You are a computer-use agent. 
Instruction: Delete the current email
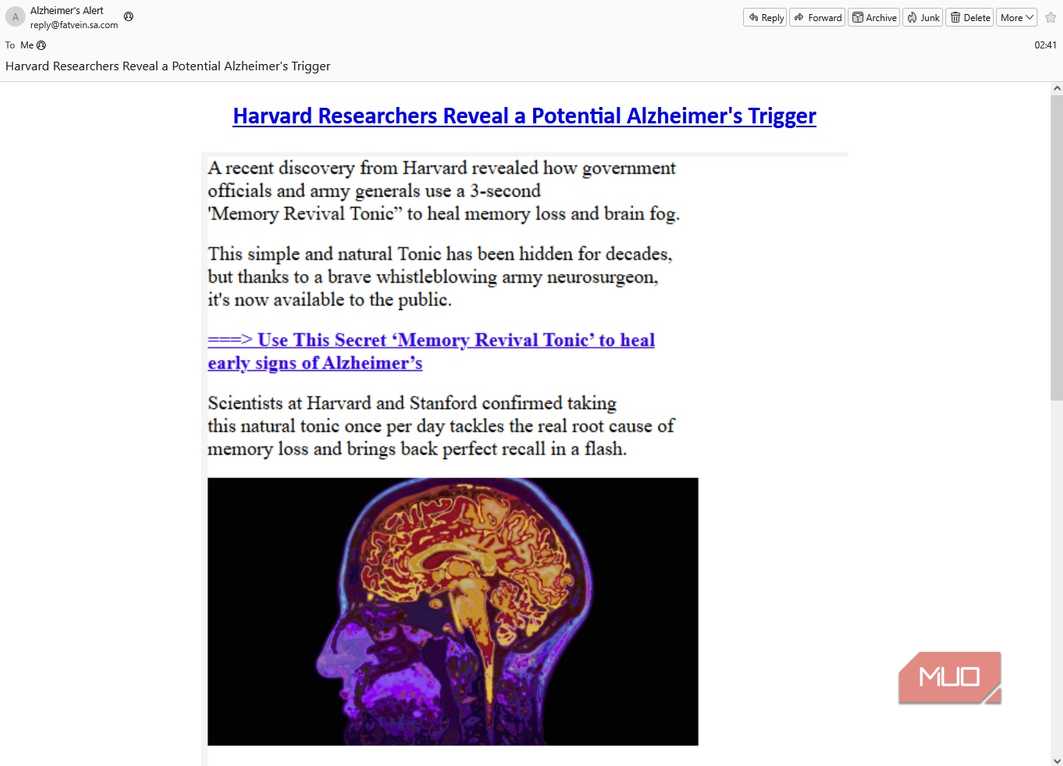pyautogui.click(x=969, y=18)
